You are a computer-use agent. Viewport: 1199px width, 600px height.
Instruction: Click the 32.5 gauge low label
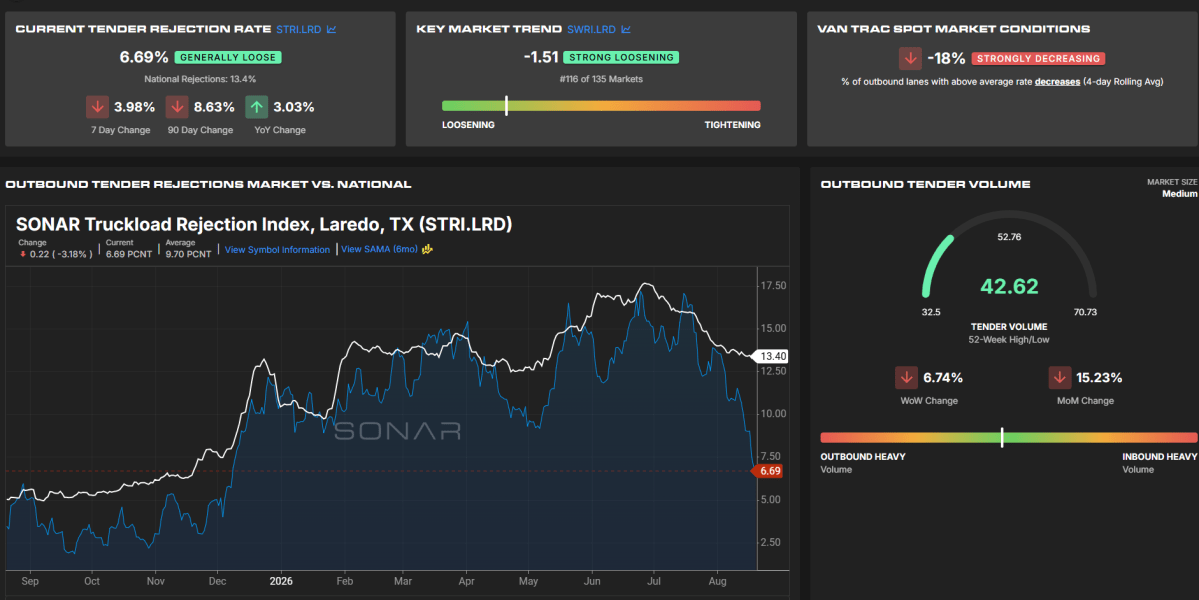coord(931,312)
